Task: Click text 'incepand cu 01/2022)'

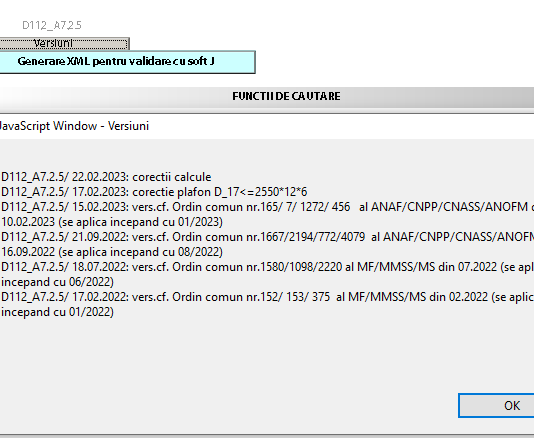Action: [57, 312]
